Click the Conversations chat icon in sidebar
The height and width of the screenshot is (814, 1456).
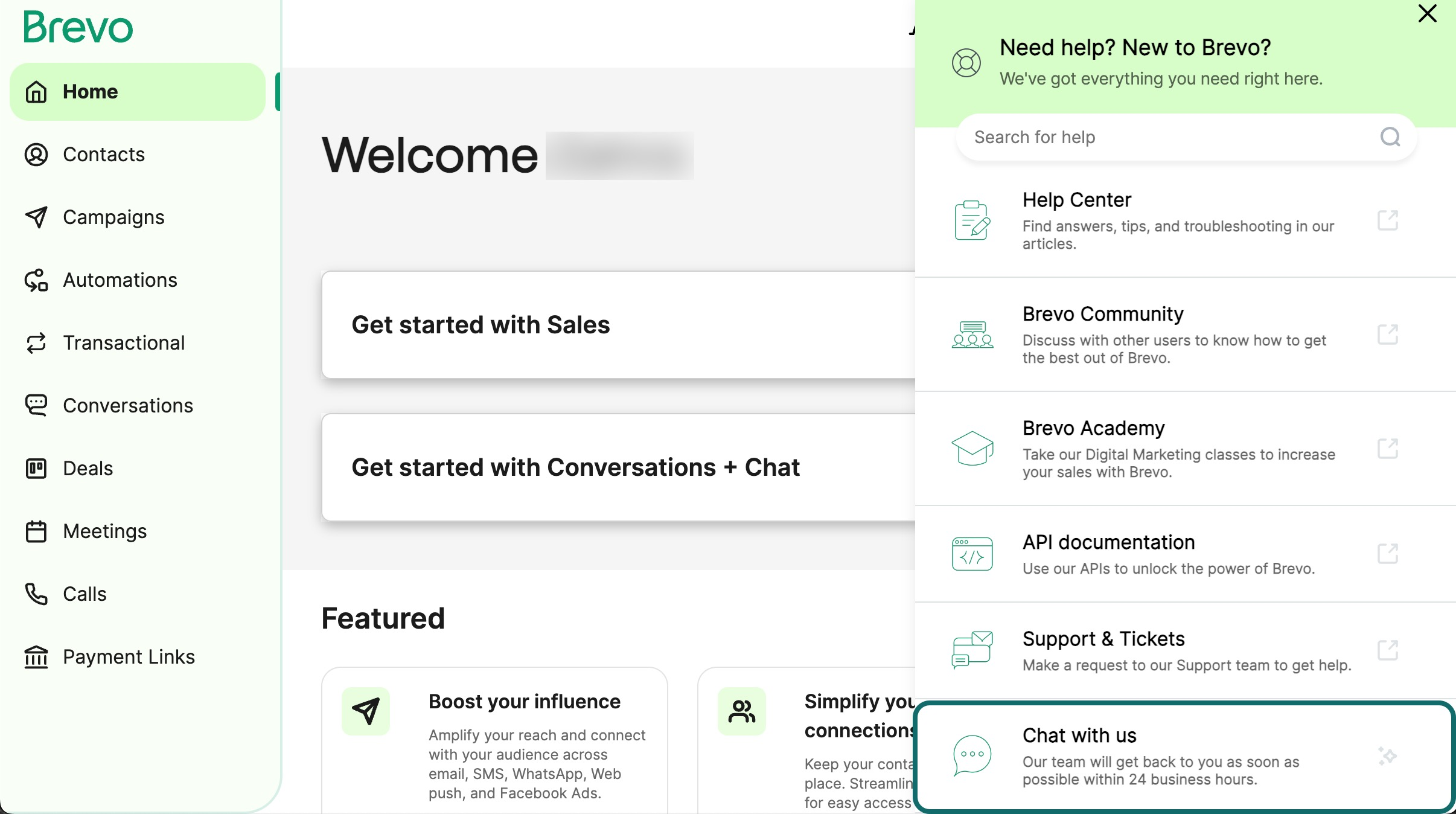point(36,406)
